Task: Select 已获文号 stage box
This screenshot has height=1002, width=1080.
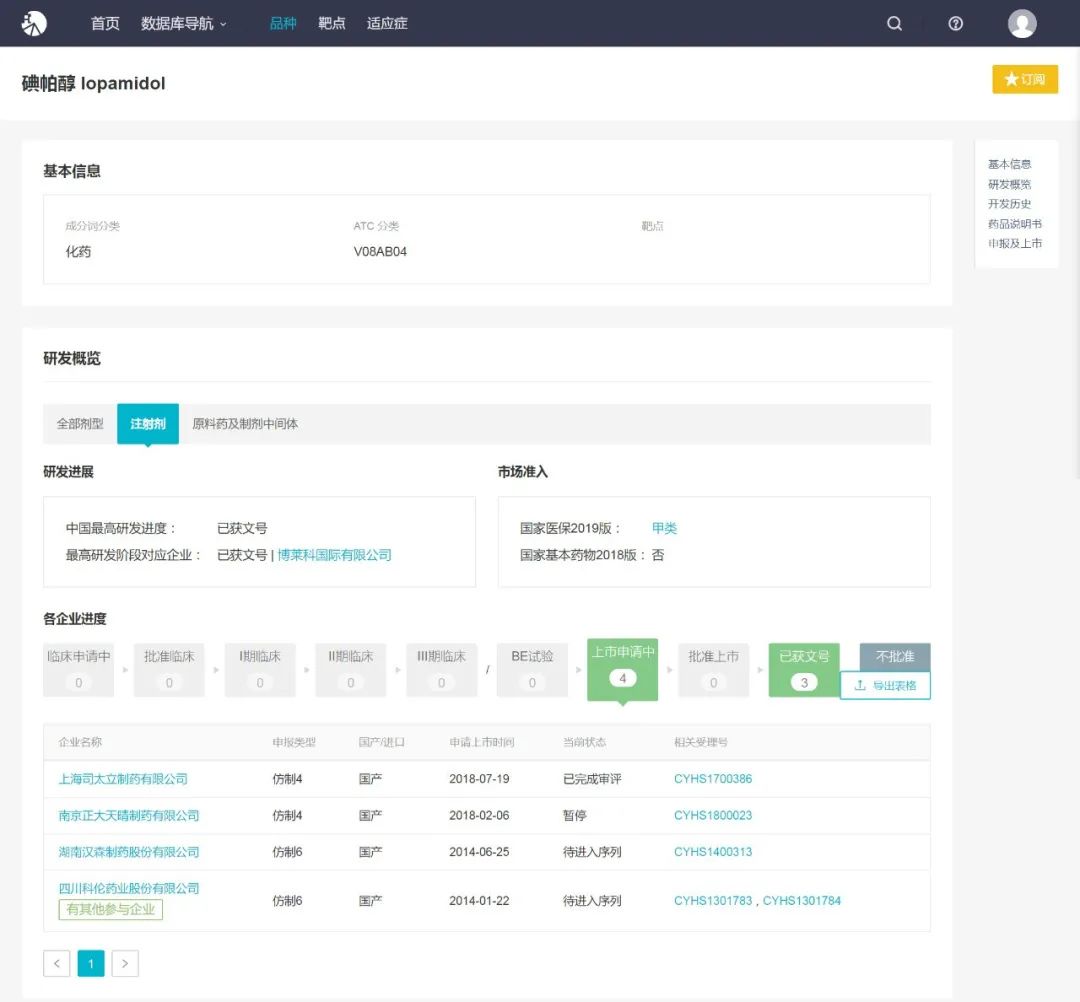Action: pyautogui.click(x=804, y=670)
